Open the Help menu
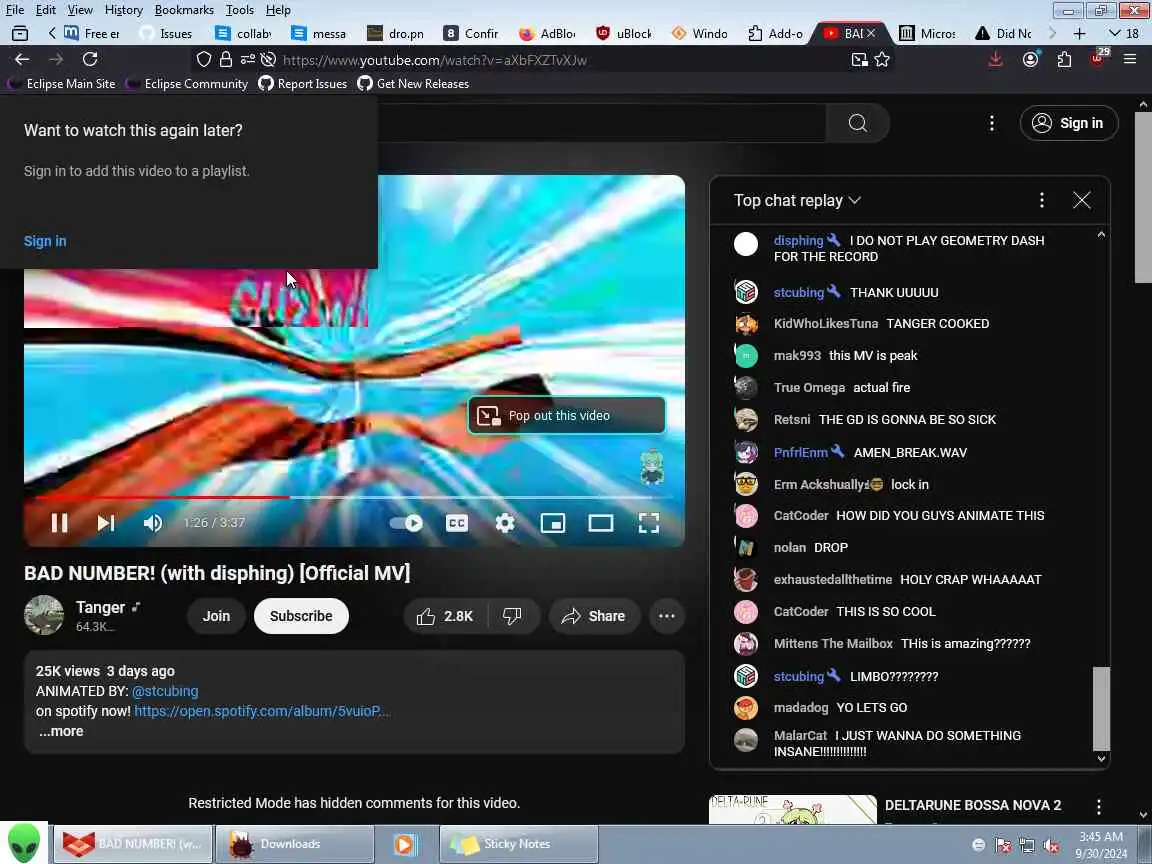1152x864 pixels. pyautogui.click(x=278, y=10)
